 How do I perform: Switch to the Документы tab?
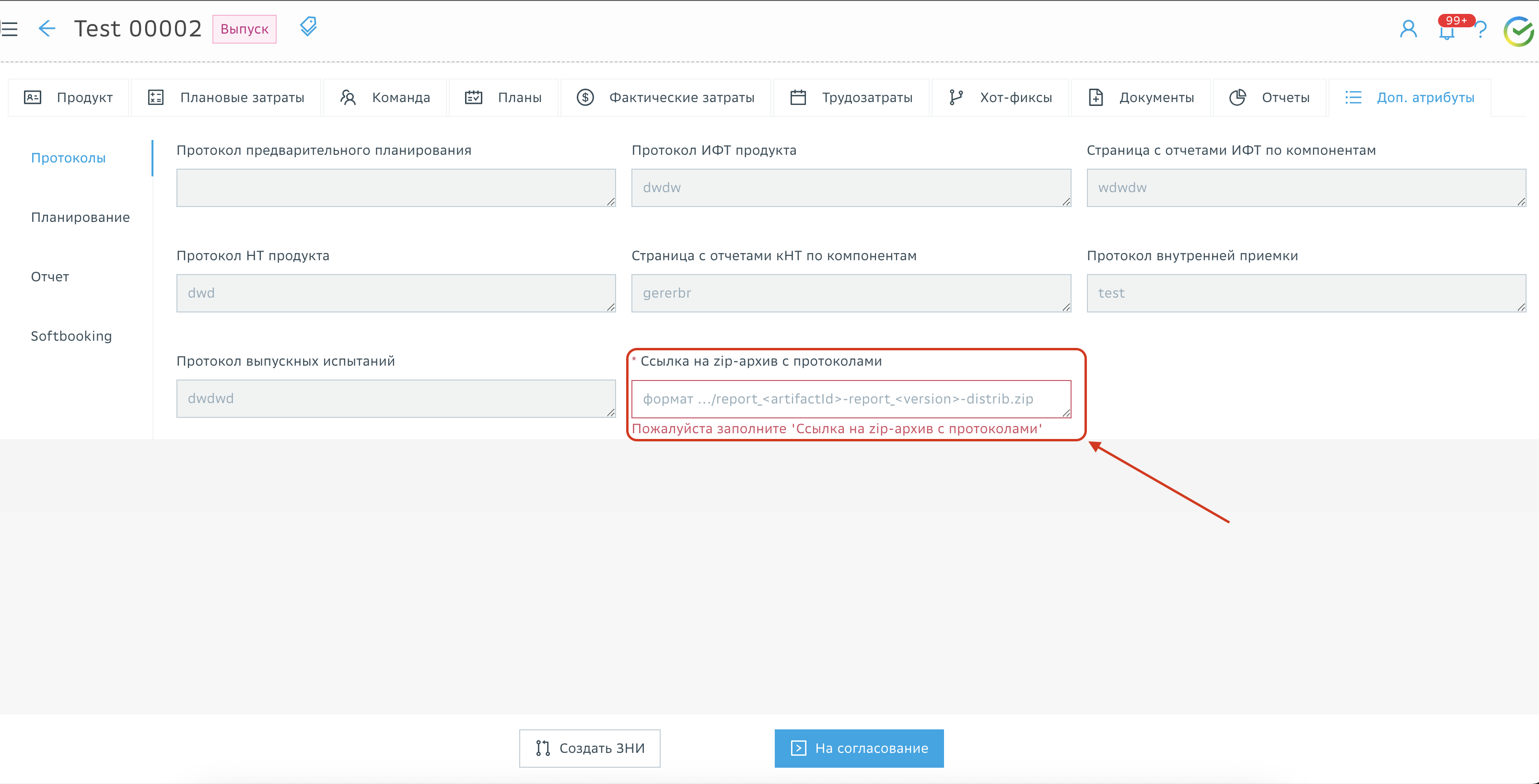click(1141, 97)
